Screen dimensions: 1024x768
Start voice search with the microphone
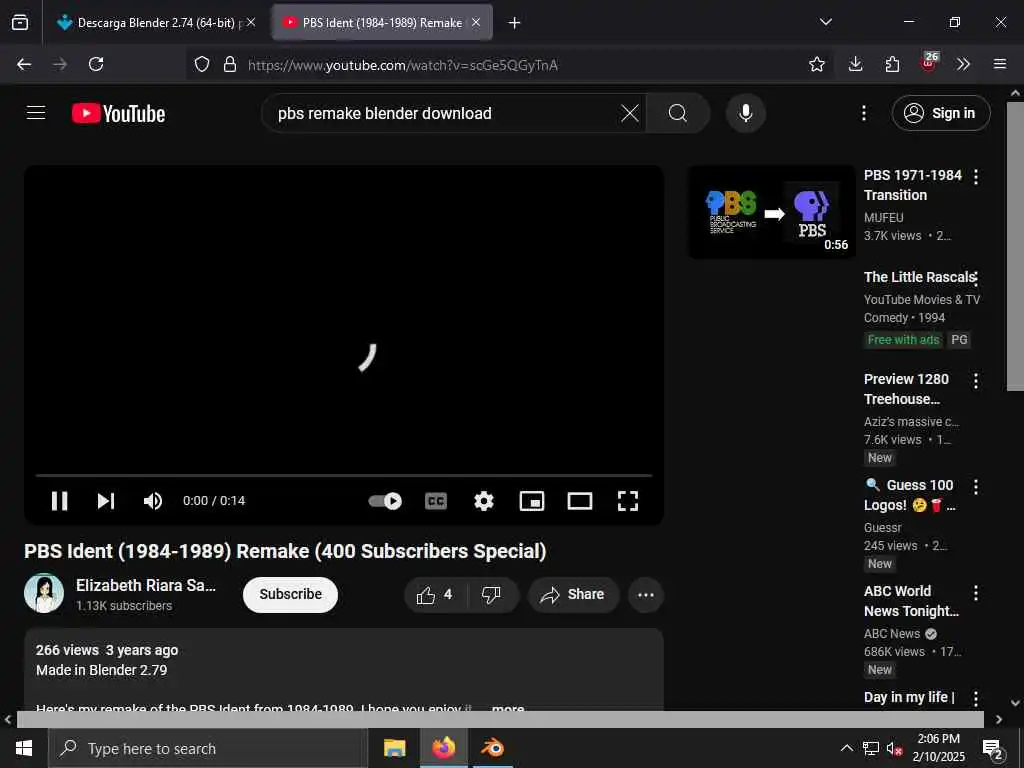tap(746, 113)
